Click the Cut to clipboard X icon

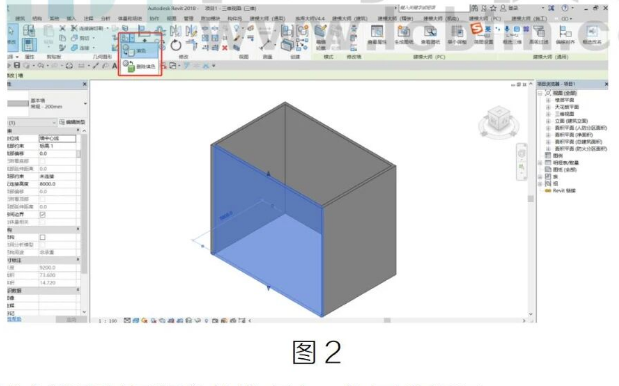click(62, 28)
